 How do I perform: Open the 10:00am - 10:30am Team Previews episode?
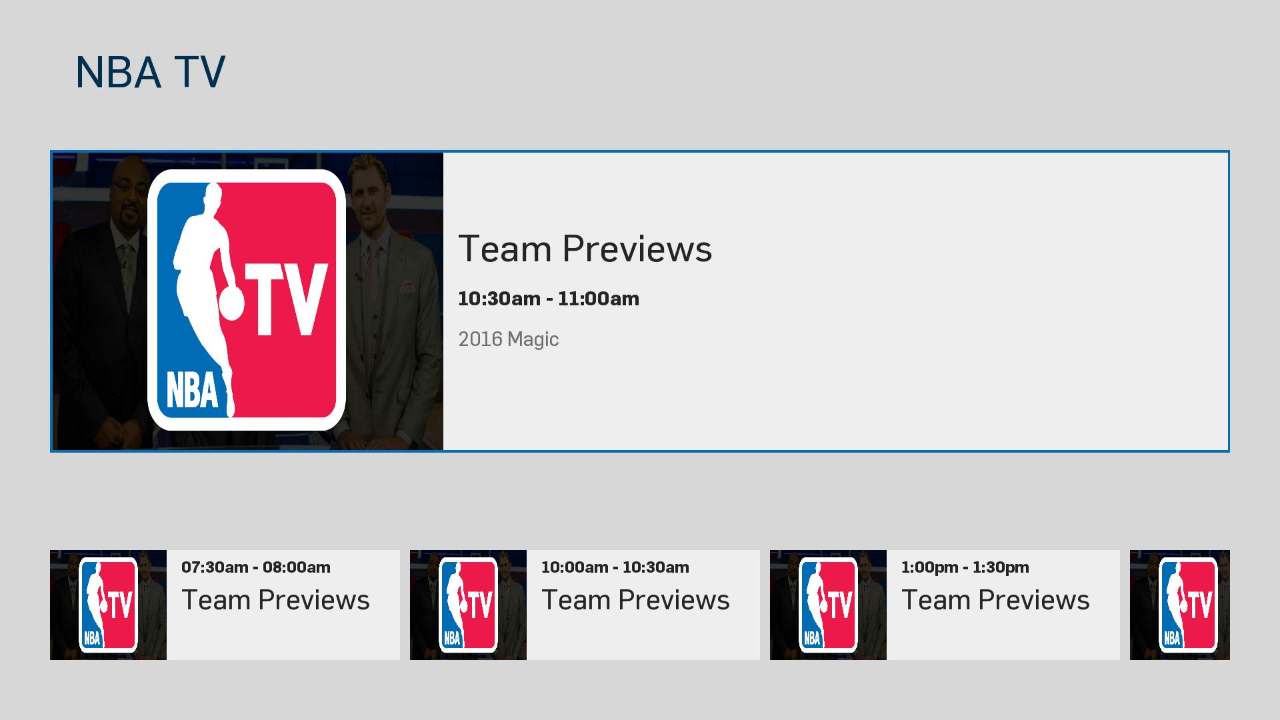(585, 605)
